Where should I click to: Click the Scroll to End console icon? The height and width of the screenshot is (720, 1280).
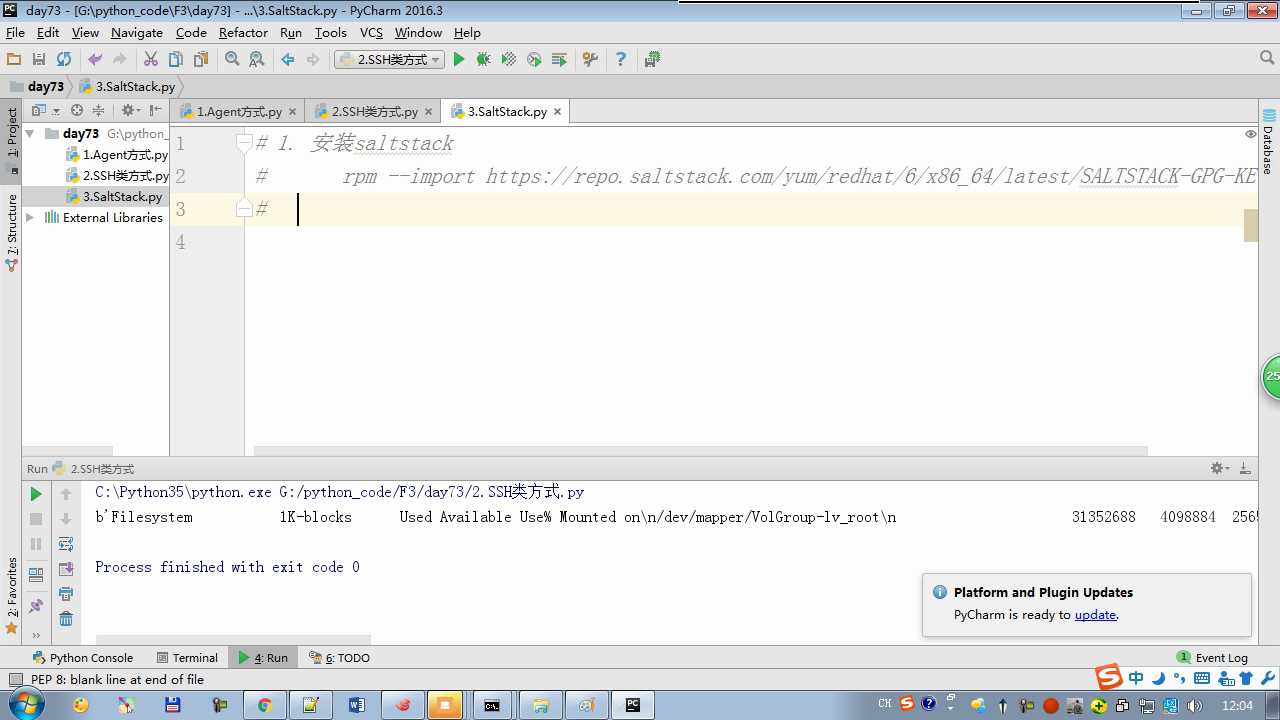click(x=66, y=569)
